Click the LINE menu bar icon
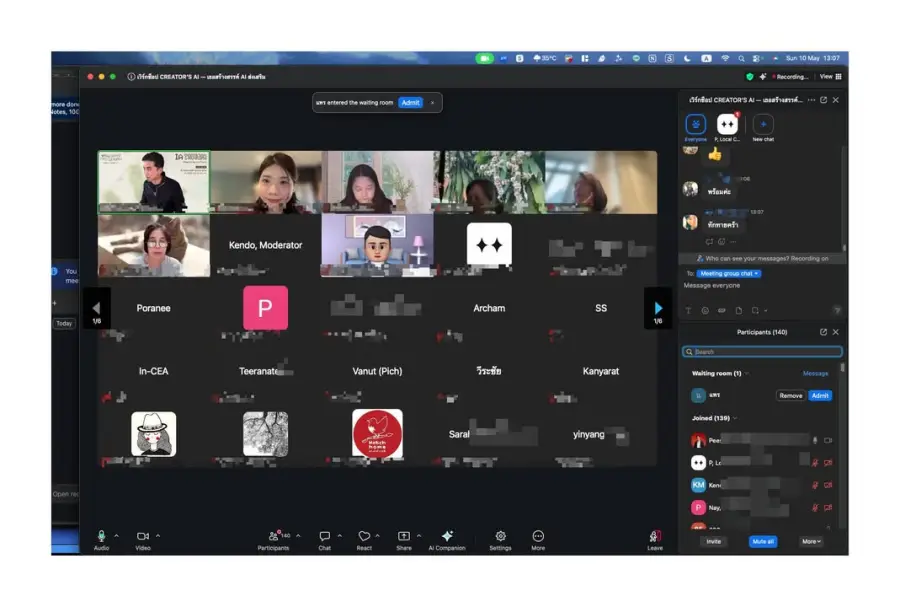 click(636, 59)
